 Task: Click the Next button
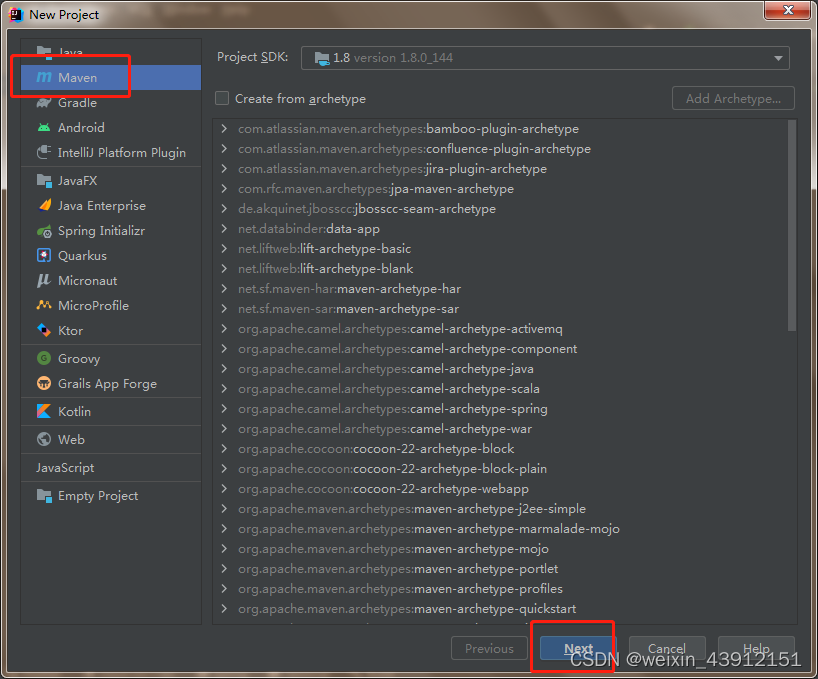click(578, 648)
